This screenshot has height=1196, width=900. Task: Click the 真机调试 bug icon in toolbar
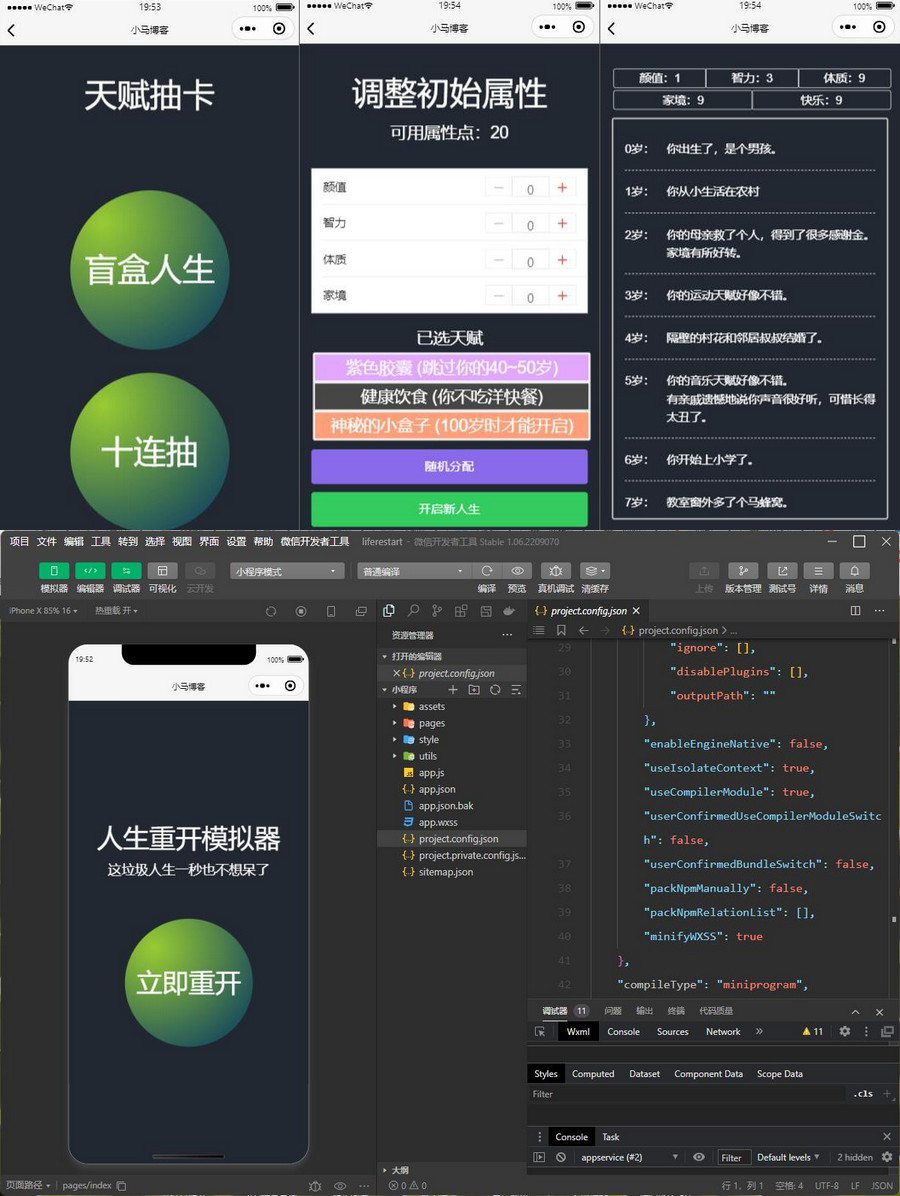556,570
